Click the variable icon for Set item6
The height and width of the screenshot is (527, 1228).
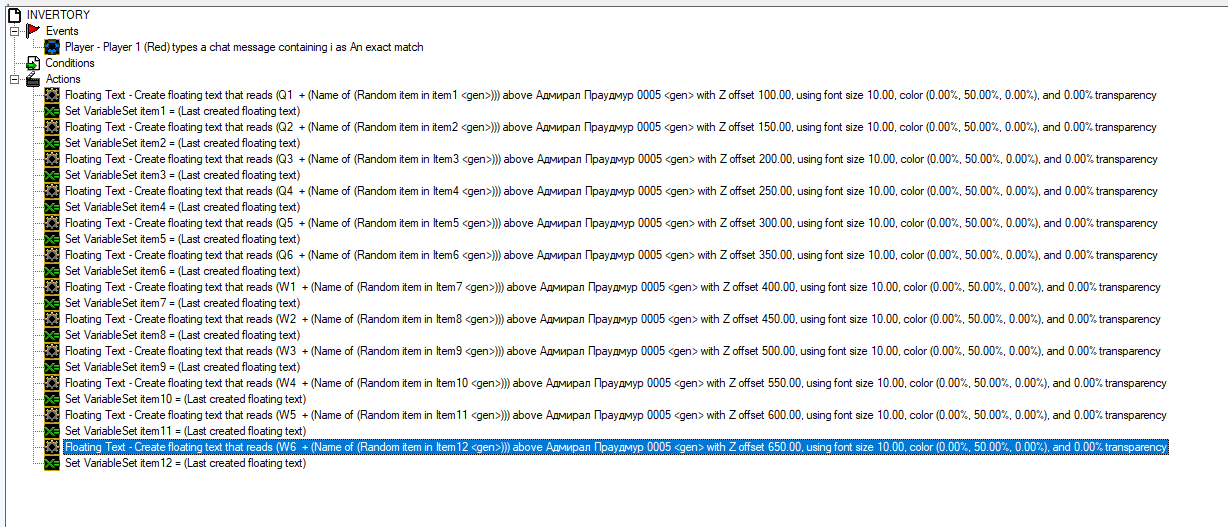click(52, 271)
